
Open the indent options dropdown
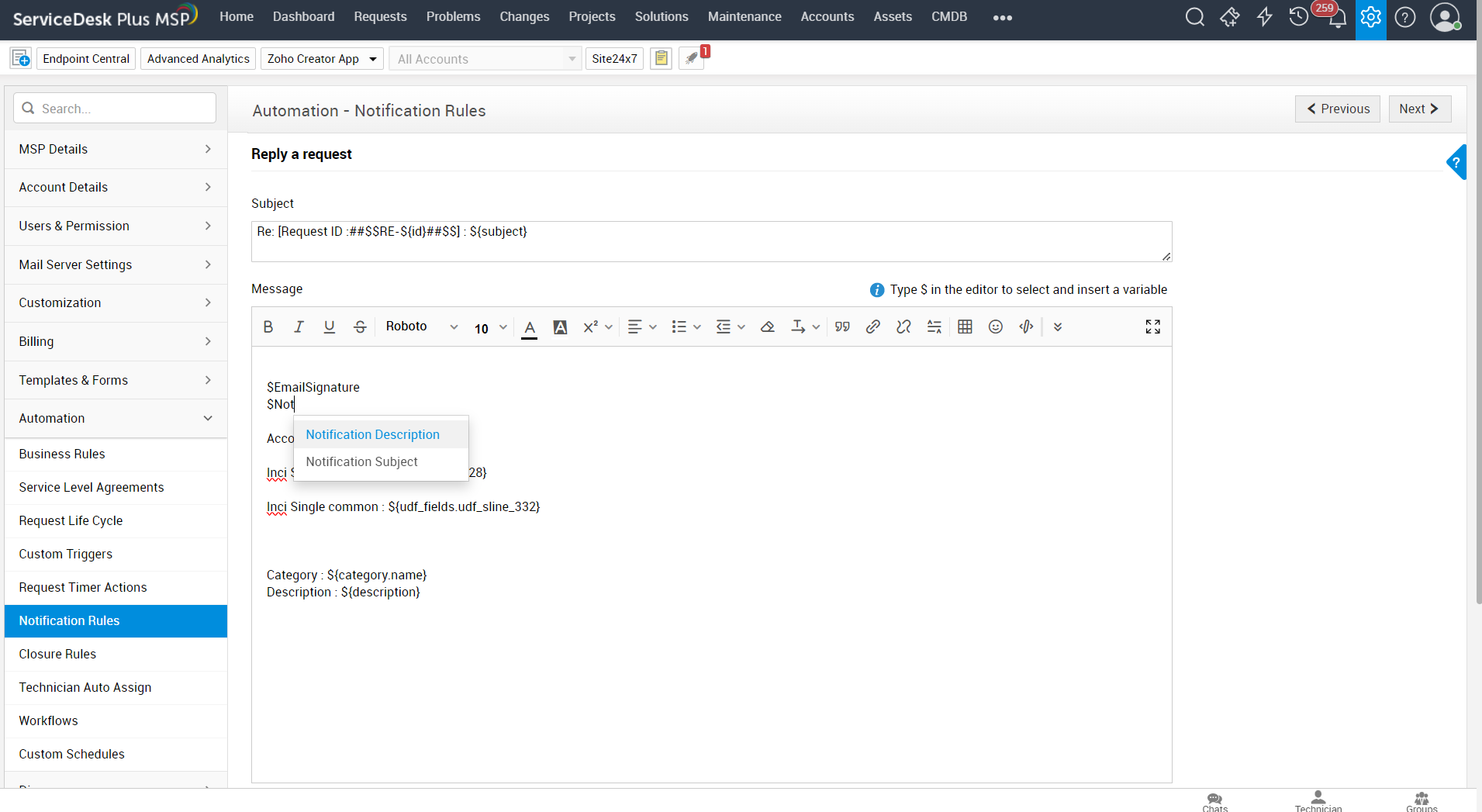click(731, 327)
